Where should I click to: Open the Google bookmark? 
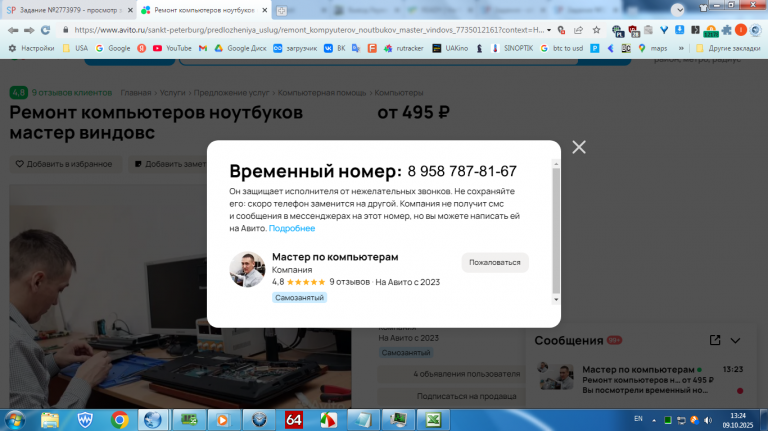tap(113, 48)
